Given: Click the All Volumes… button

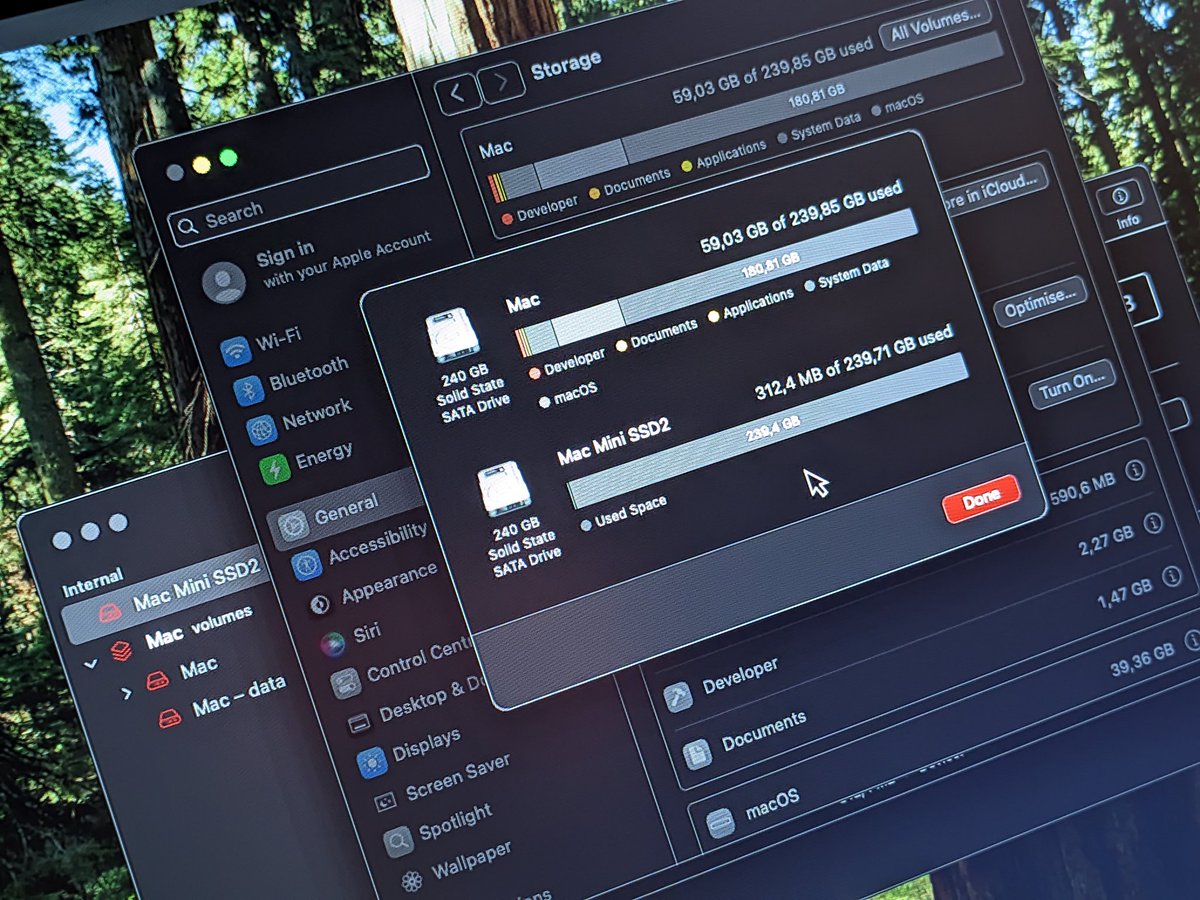Looking at the screenshot, I should [x=935, y=25].
